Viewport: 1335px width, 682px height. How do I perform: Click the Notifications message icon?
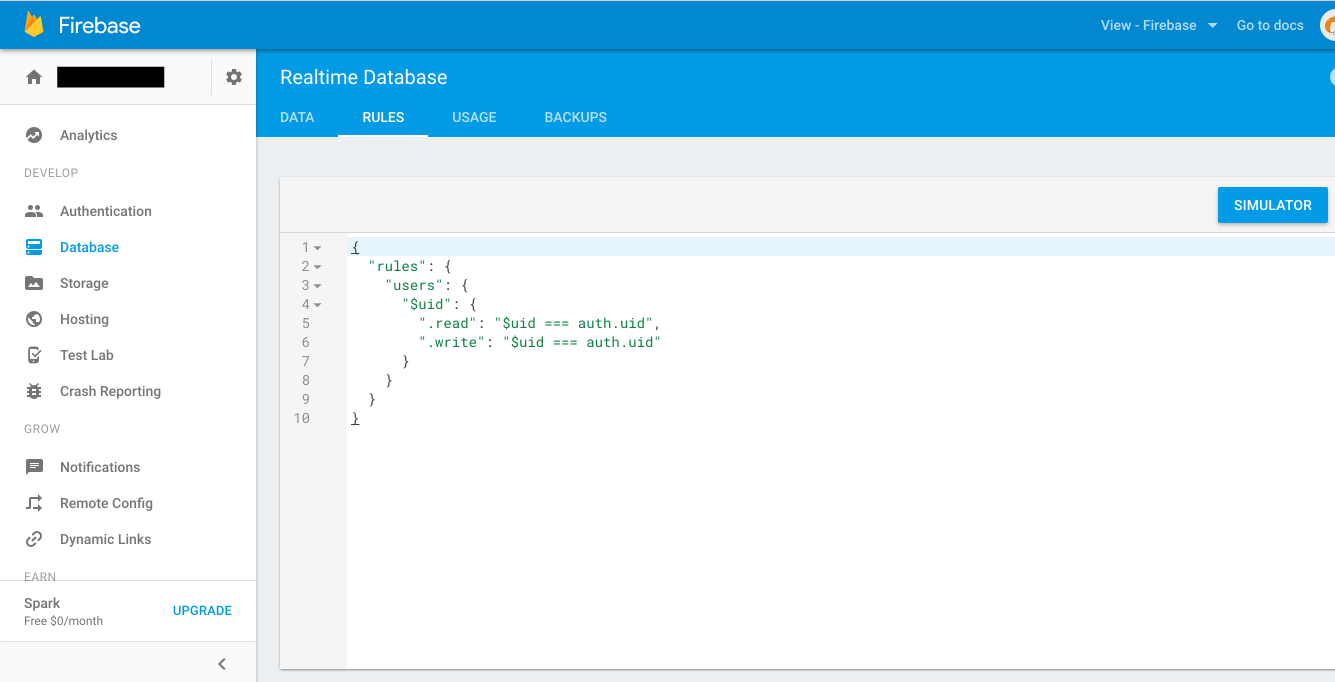(x=34, y=467)
